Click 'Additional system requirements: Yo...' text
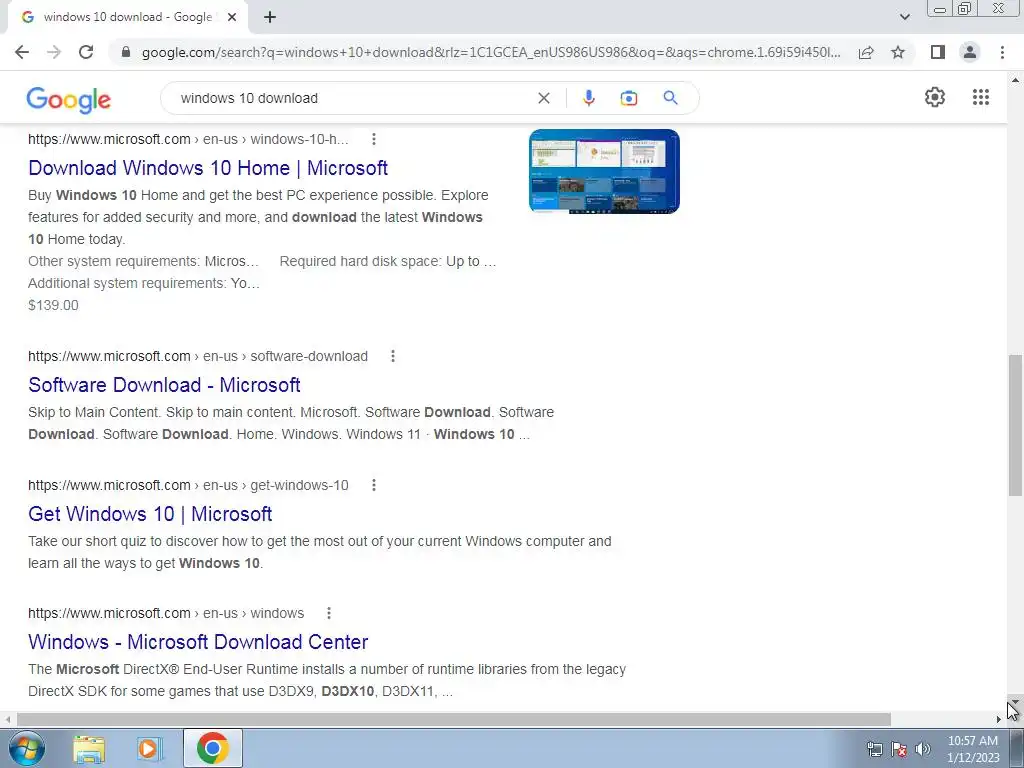The image size is (1024, 768). pyautogui.click(x=144, y=283)
